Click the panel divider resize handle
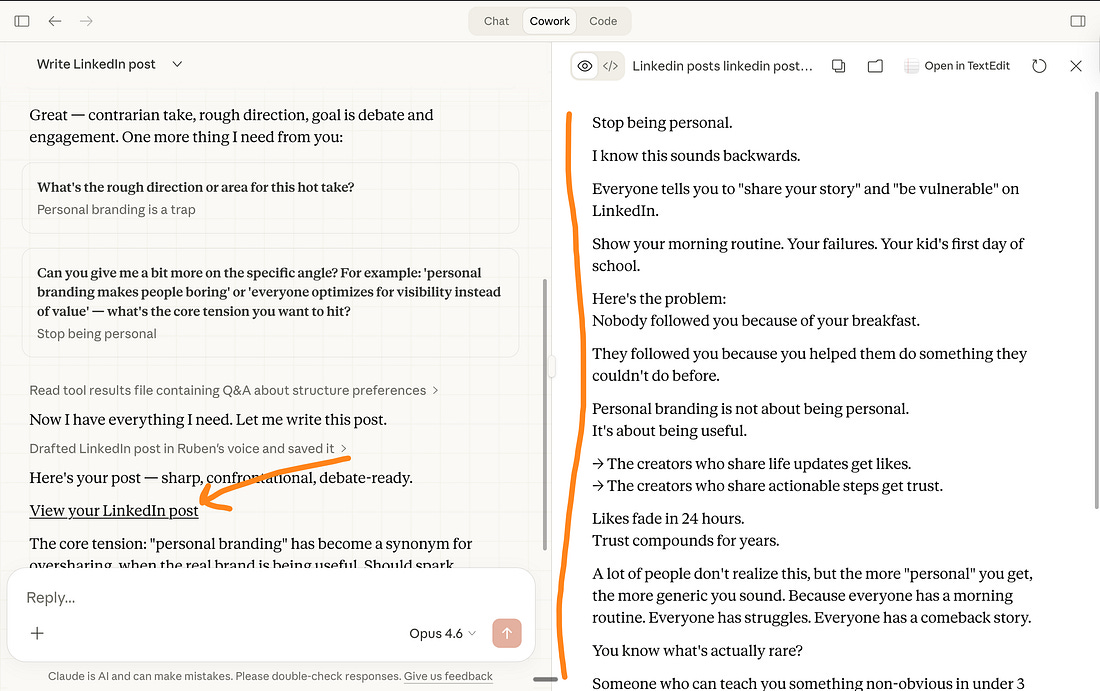 pos(551,367)
